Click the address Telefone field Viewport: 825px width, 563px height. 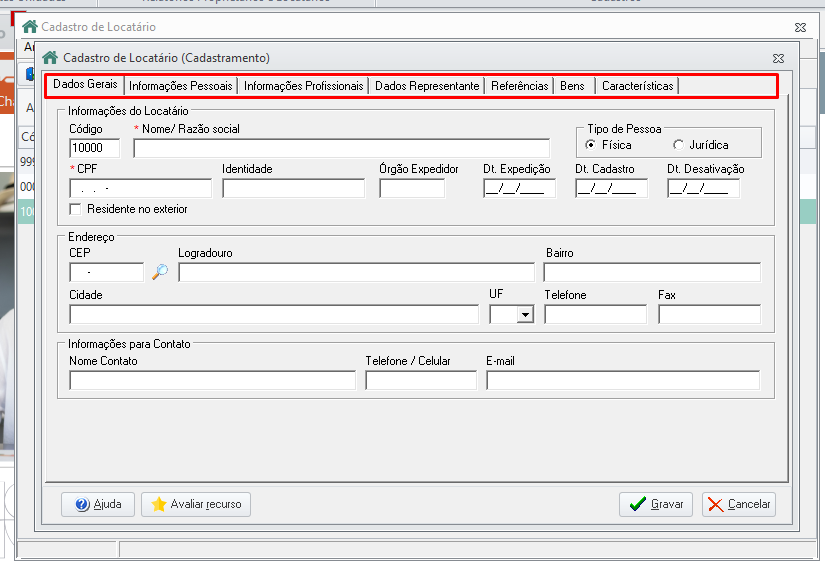coord(596,315)
